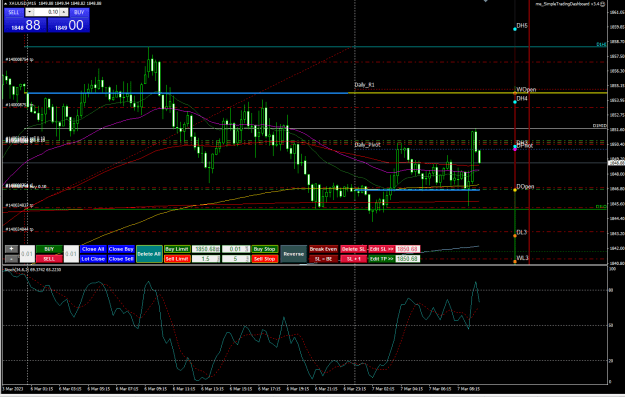Click the WL3 level label
The height and width of the screenshot is (397, 625).
[522, 258]
